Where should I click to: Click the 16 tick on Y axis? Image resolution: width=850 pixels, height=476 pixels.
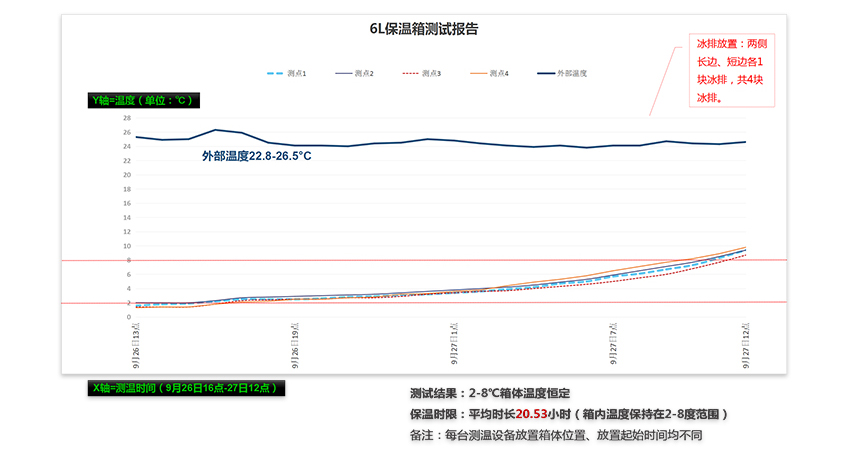(127, 203)
